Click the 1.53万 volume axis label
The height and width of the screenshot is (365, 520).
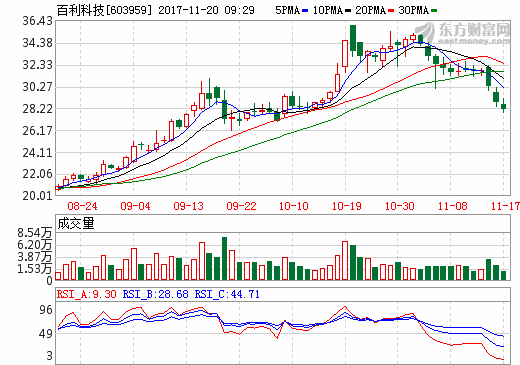click(35, 269)
